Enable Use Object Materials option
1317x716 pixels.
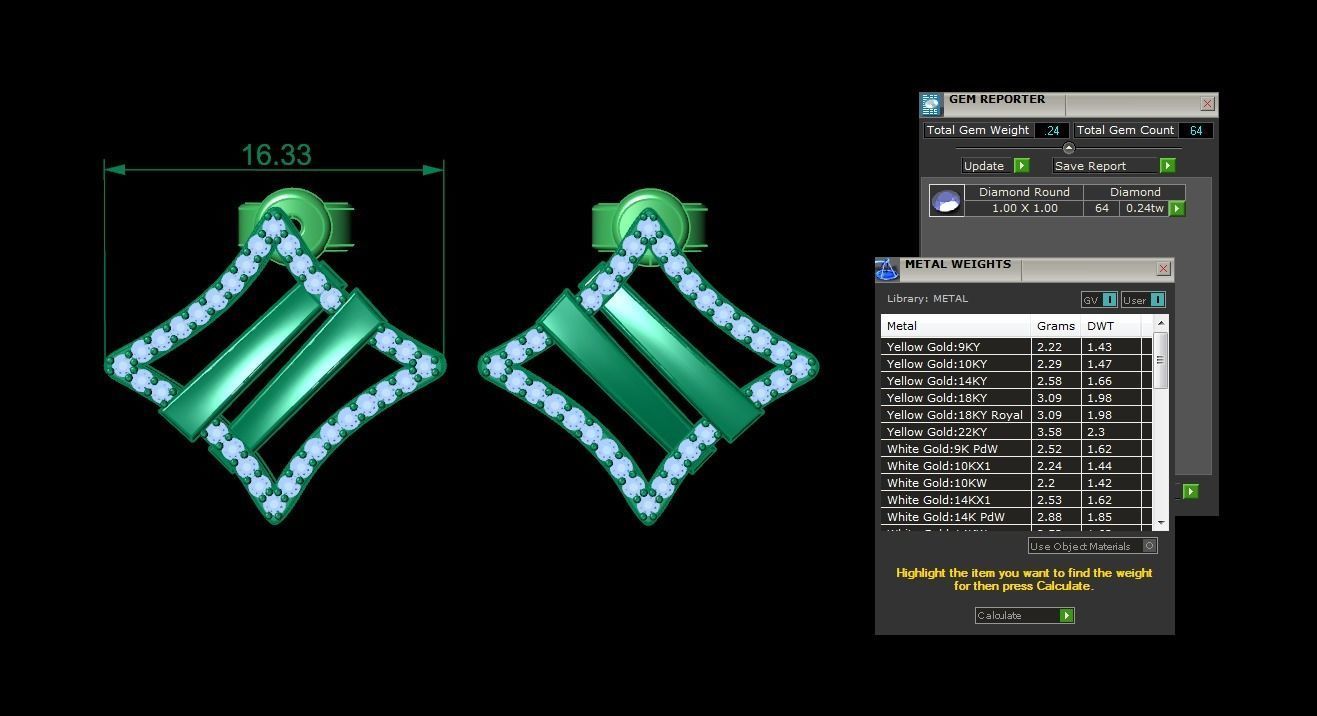(1093, 546)
